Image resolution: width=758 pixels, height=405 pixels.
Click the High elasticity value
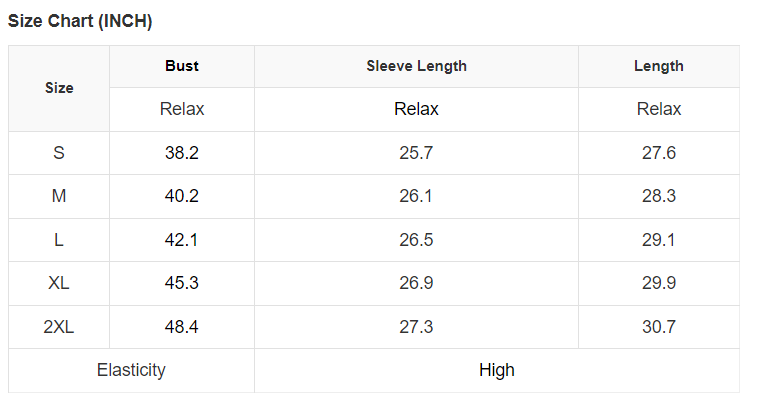496,370
